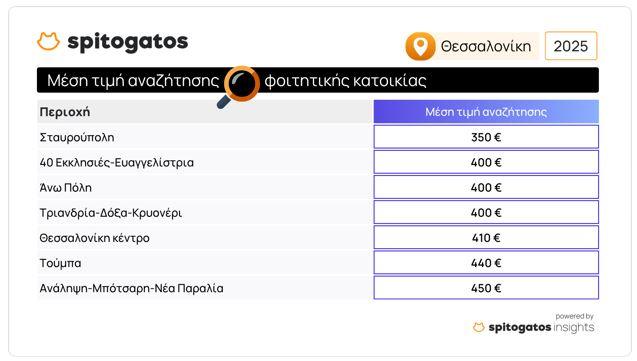Select the 40 Εκκλησιές-Ευαγγελίστρια row
637x361 pixels.
click(318, 162)
